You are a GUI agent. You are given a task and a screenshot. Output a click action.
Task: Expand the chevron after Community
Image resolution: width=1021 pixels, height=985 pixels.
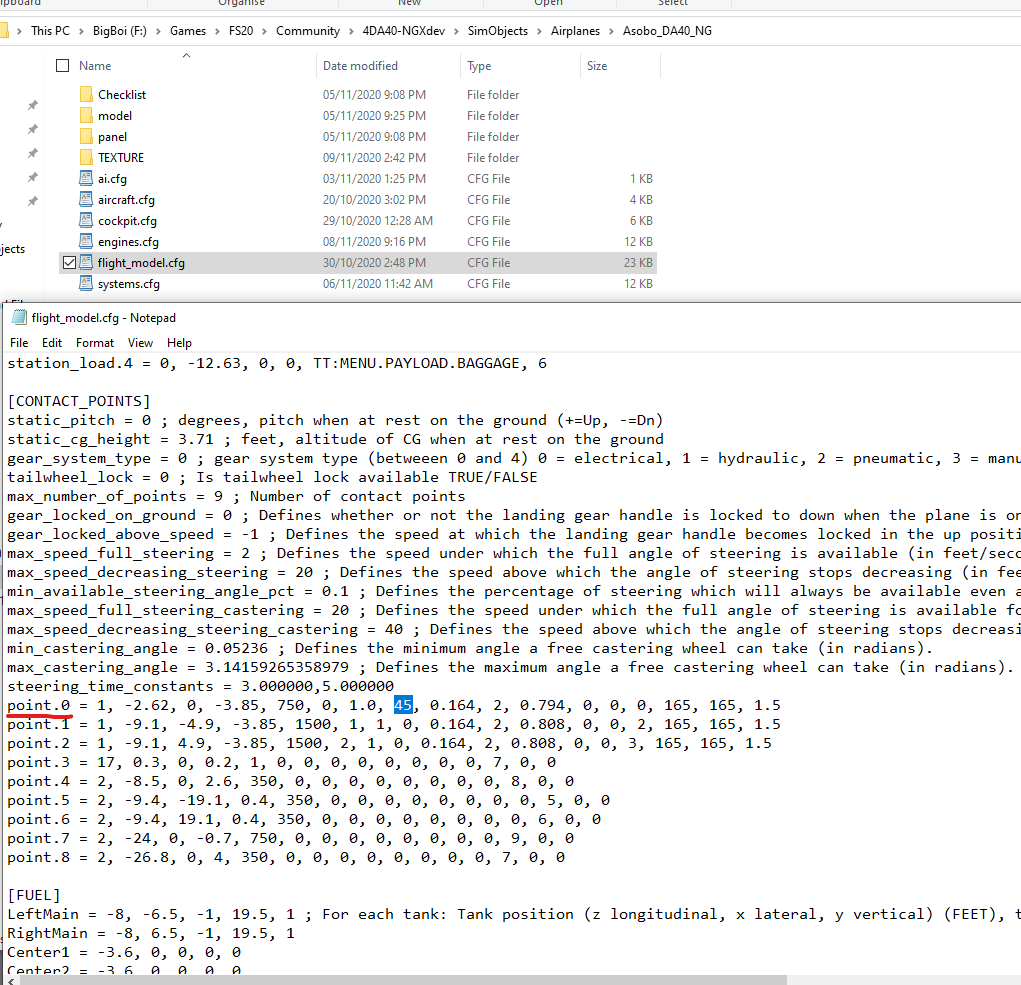[x=352, y=31]
